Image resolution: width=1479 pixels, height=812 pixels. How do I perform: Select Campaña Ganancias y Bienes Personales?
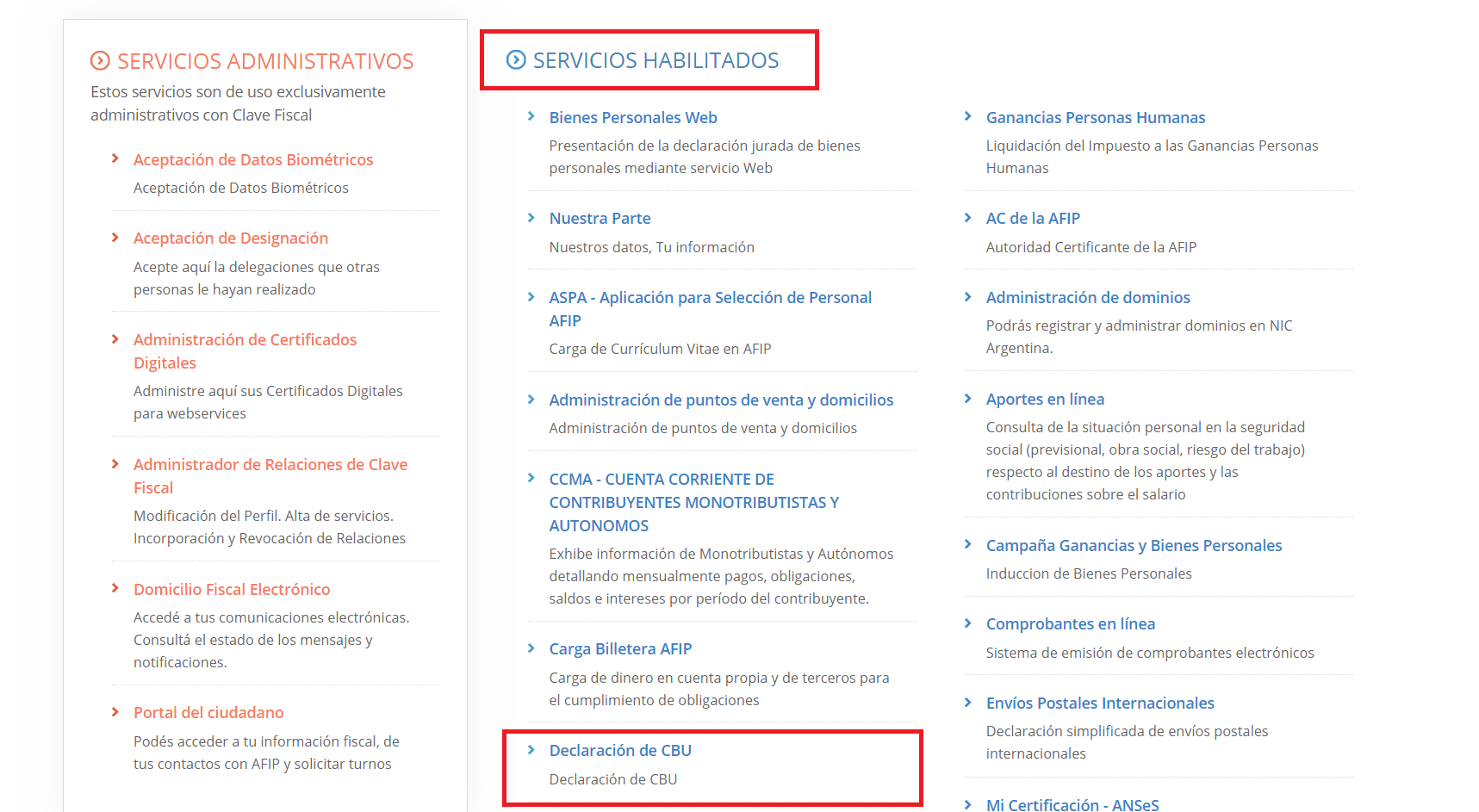pyautogui.click(x=1134, y=546)
